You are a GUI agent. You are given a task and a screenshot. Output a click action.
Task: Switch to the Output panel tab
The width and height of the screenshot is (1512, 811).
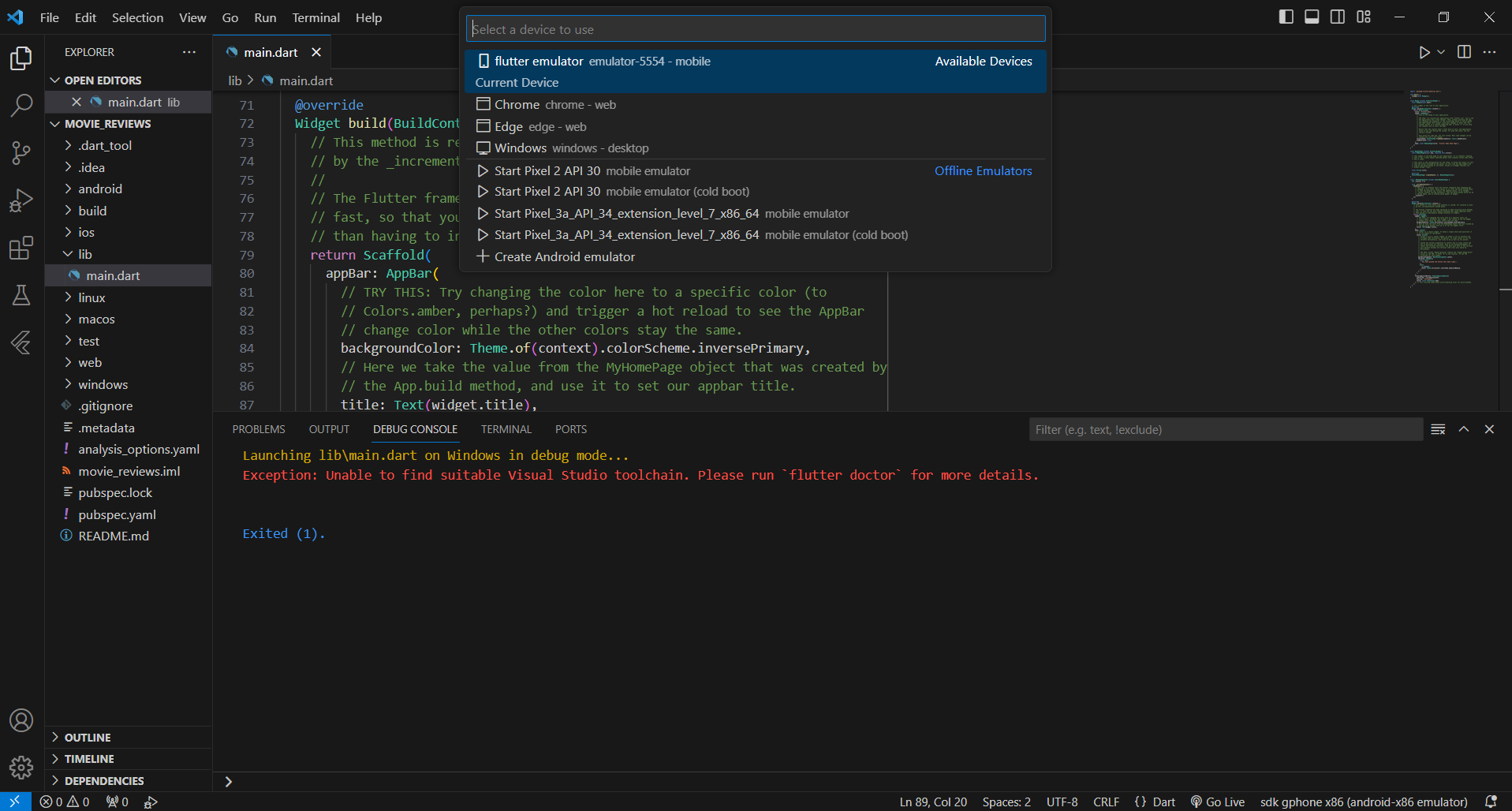329,429
